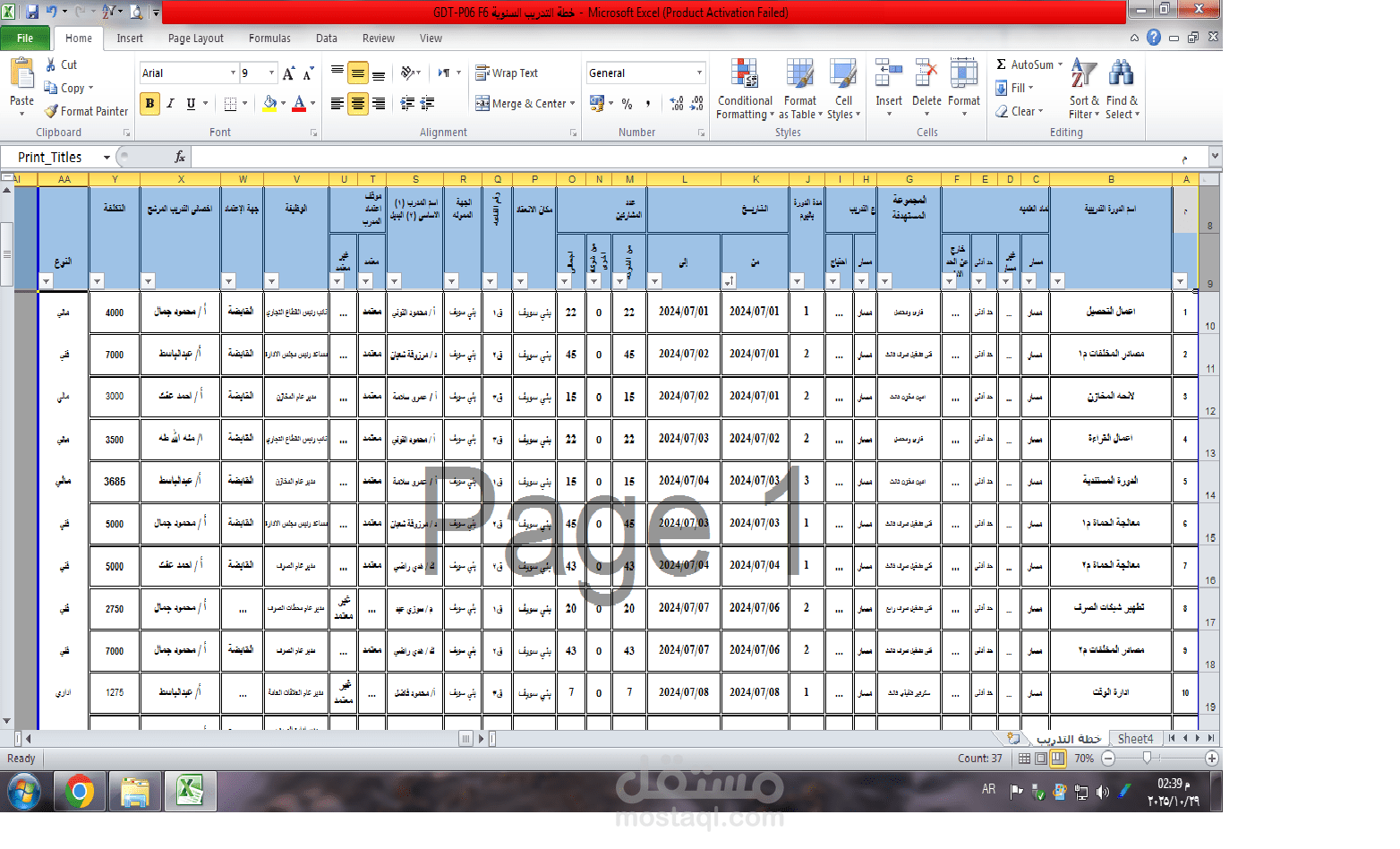1400x849 pixels.
Task: Open the font size dropdown
Action: [271, 73]
